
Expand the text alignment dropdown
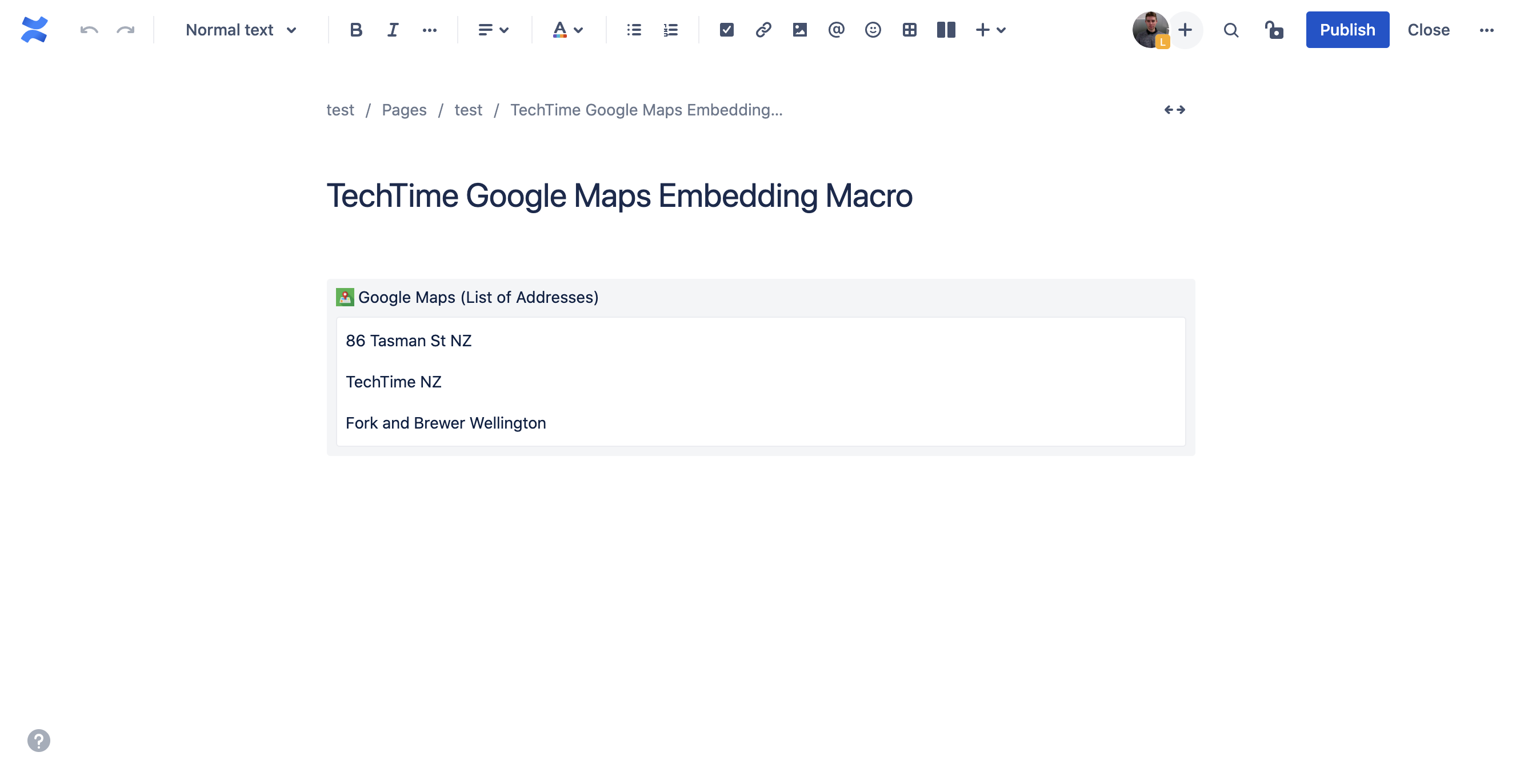click(493, 30)
